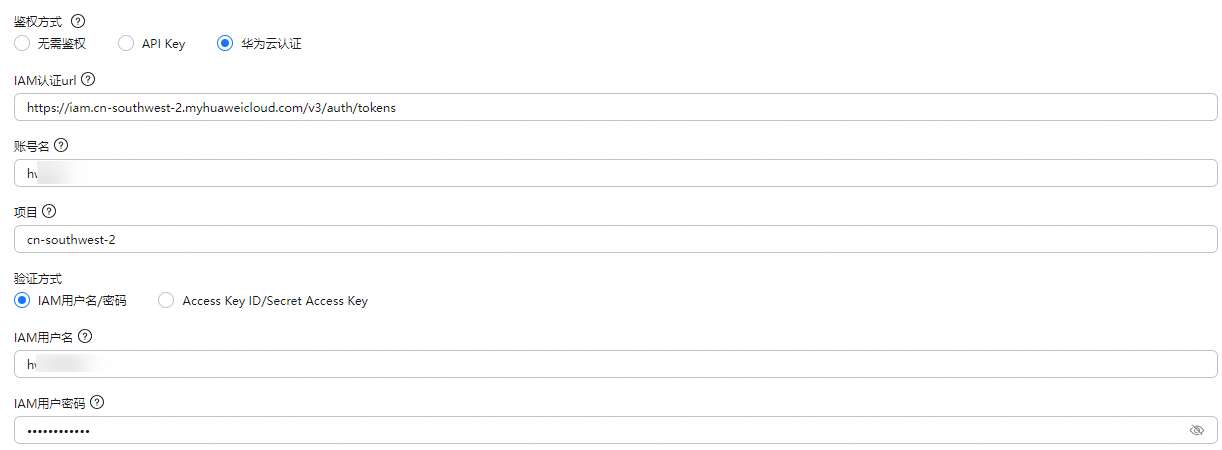The width and height of the screenshot is (1222, 450).
Task: Focus the IAM用户名 input box
Action: coord(616,364)
